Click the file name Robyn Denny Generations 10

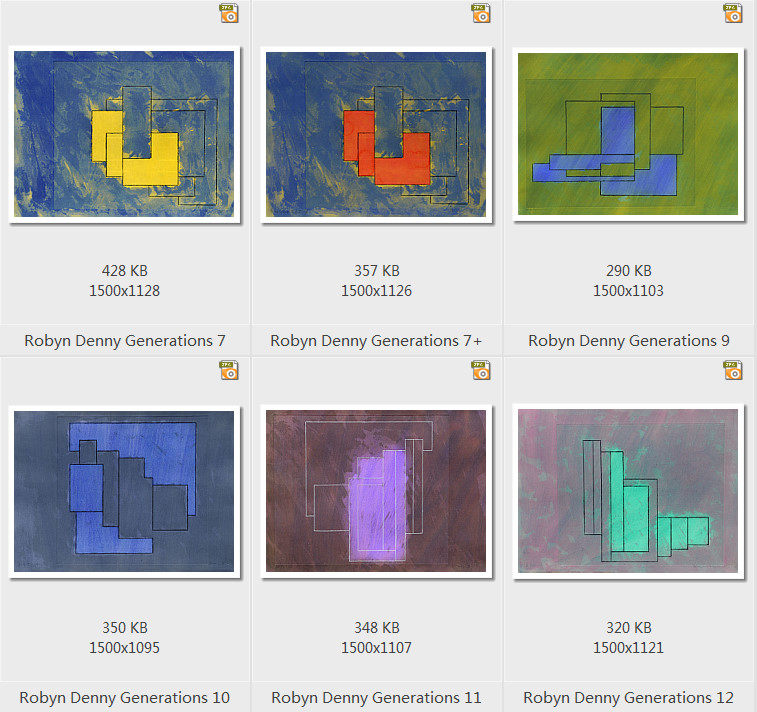125,698
